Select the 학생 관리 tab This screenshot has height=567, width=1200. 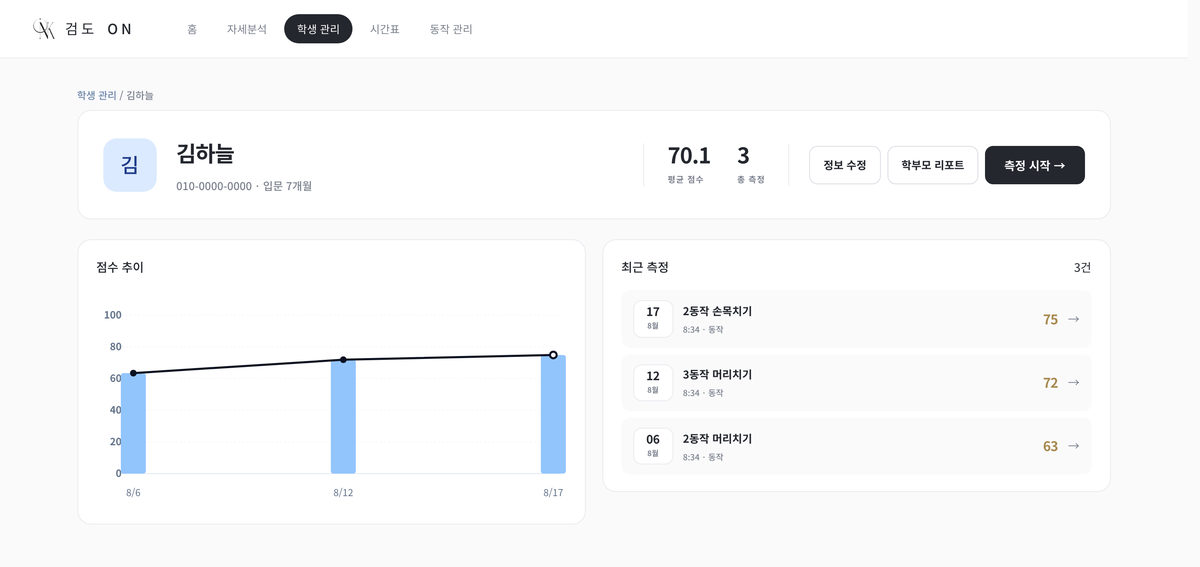318,29
